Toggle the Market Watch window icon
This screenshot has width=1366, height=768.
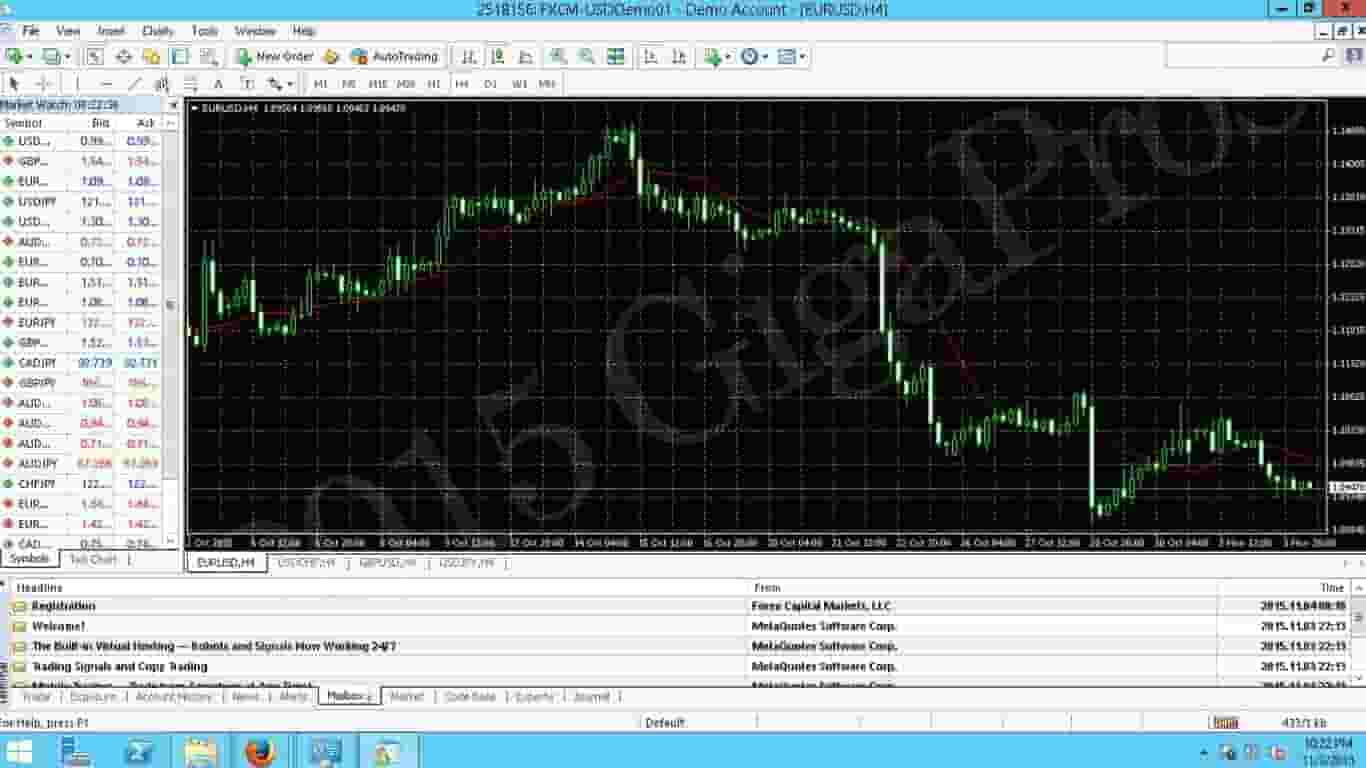click(94, 57)
